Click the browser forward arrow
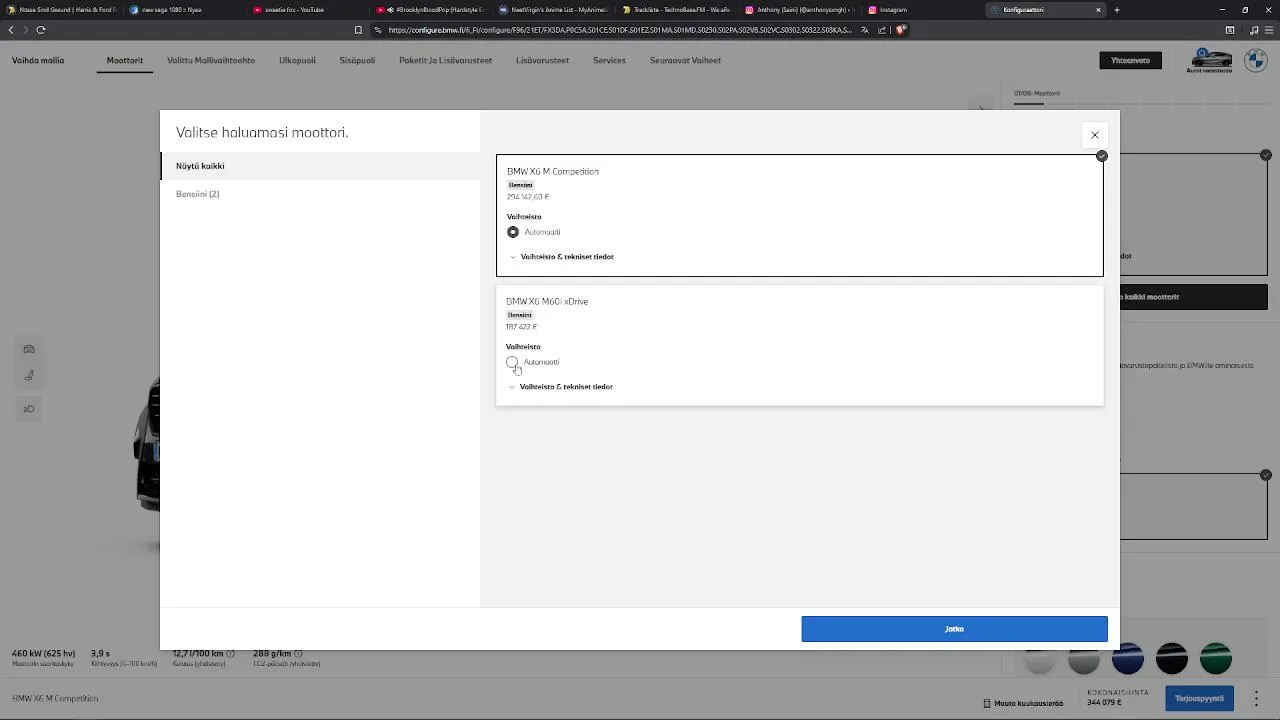The height and width of the screenshot is (720, 1280). tap(25, 30)
